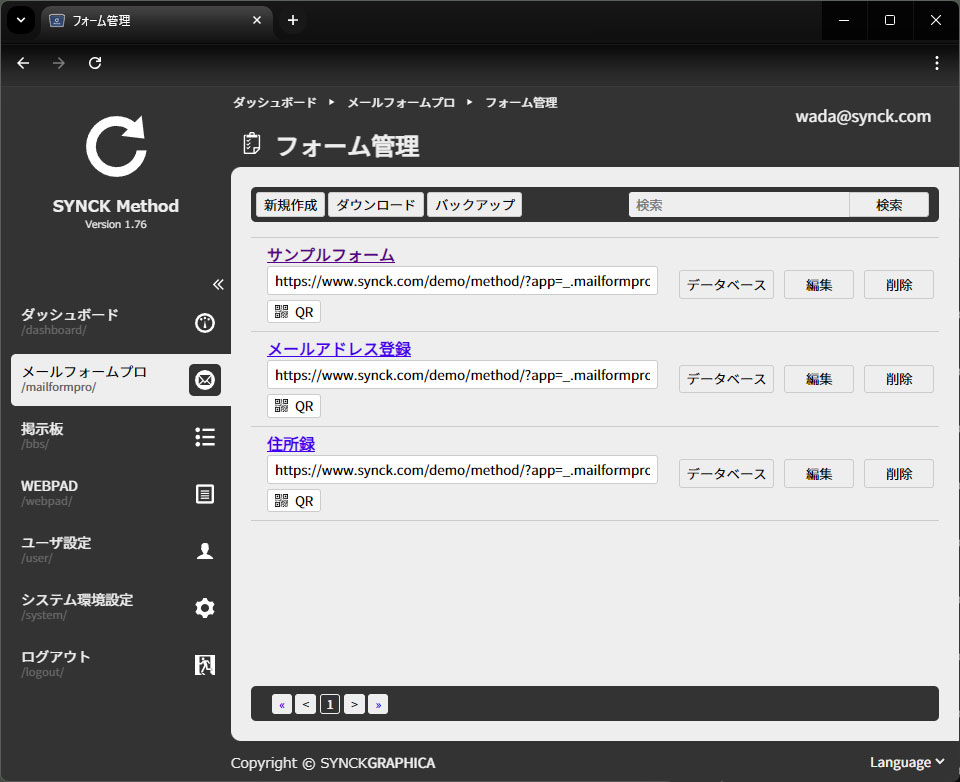Click the mail envelope icon for Mailform Pro

point(205,380)
